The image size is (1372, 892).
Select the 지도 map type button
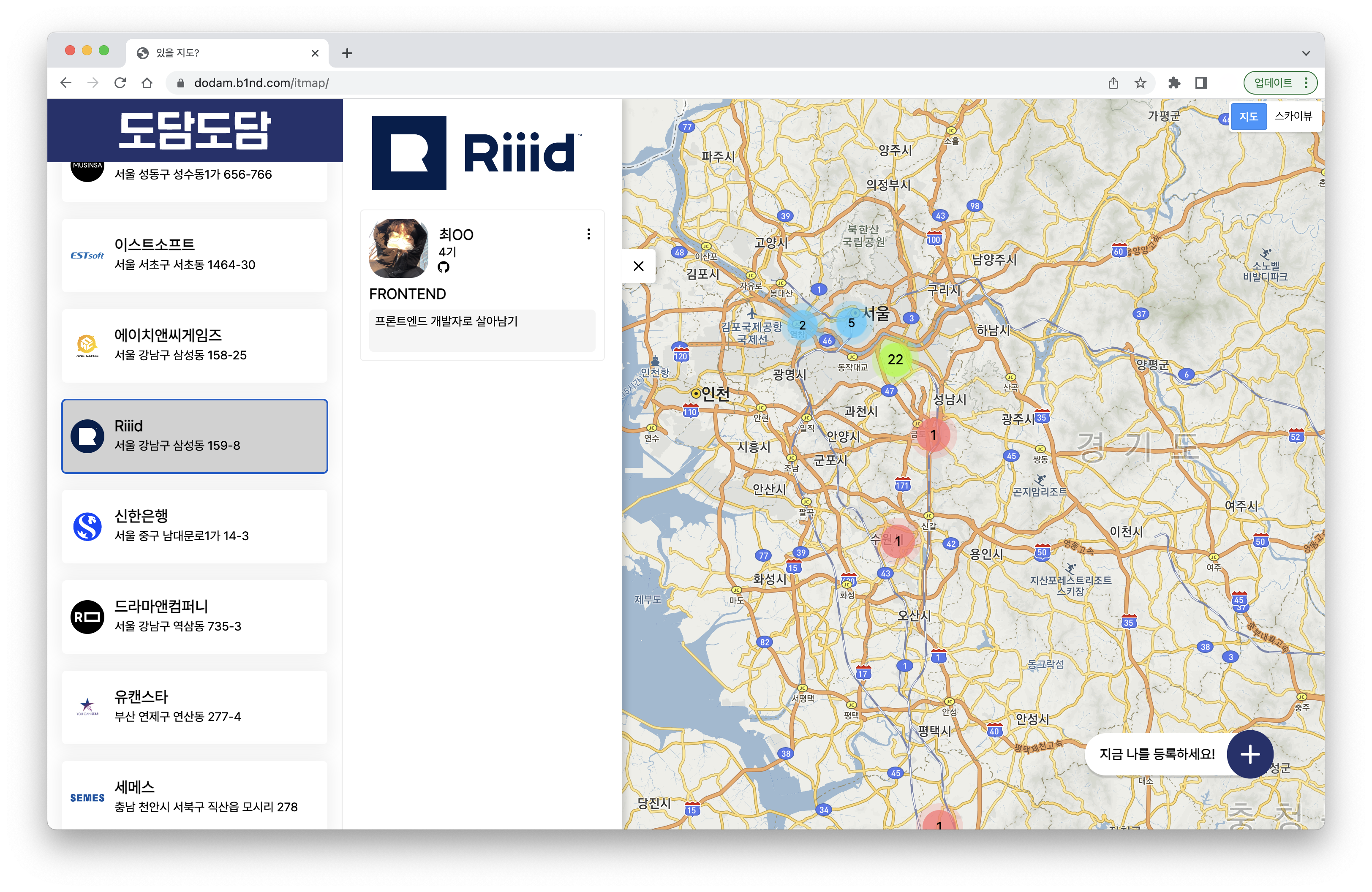pos(1248,117)
